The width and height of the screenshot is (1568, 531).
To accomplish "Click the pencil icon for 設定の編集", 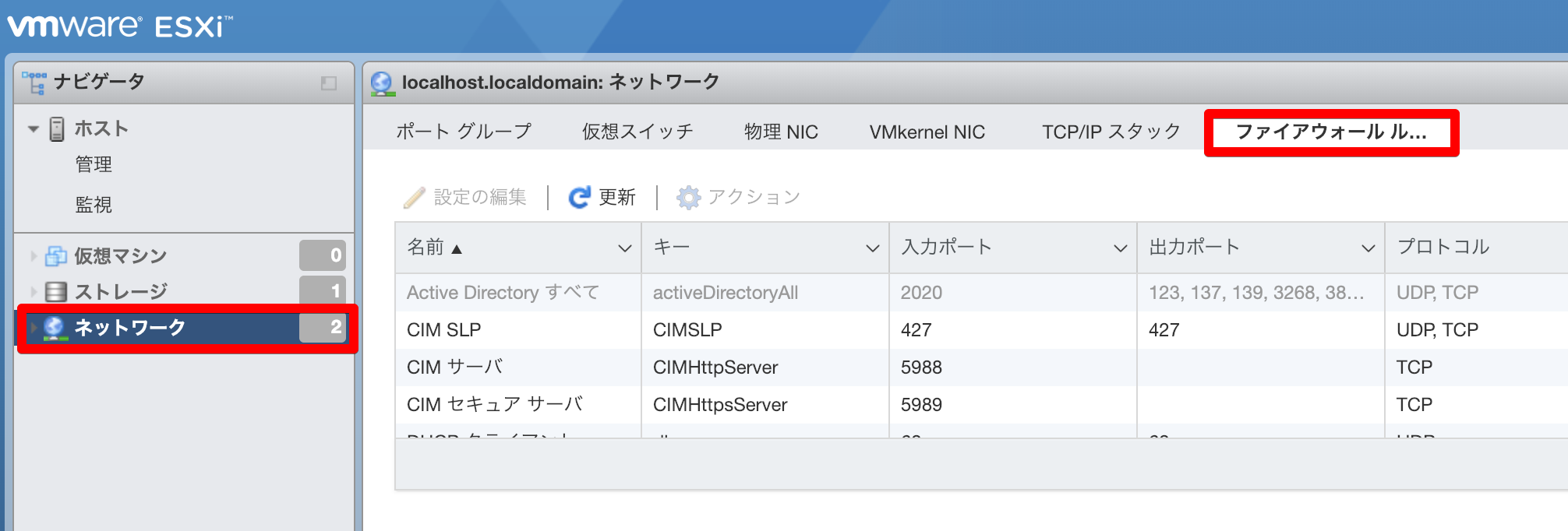I will pos(414,197).
